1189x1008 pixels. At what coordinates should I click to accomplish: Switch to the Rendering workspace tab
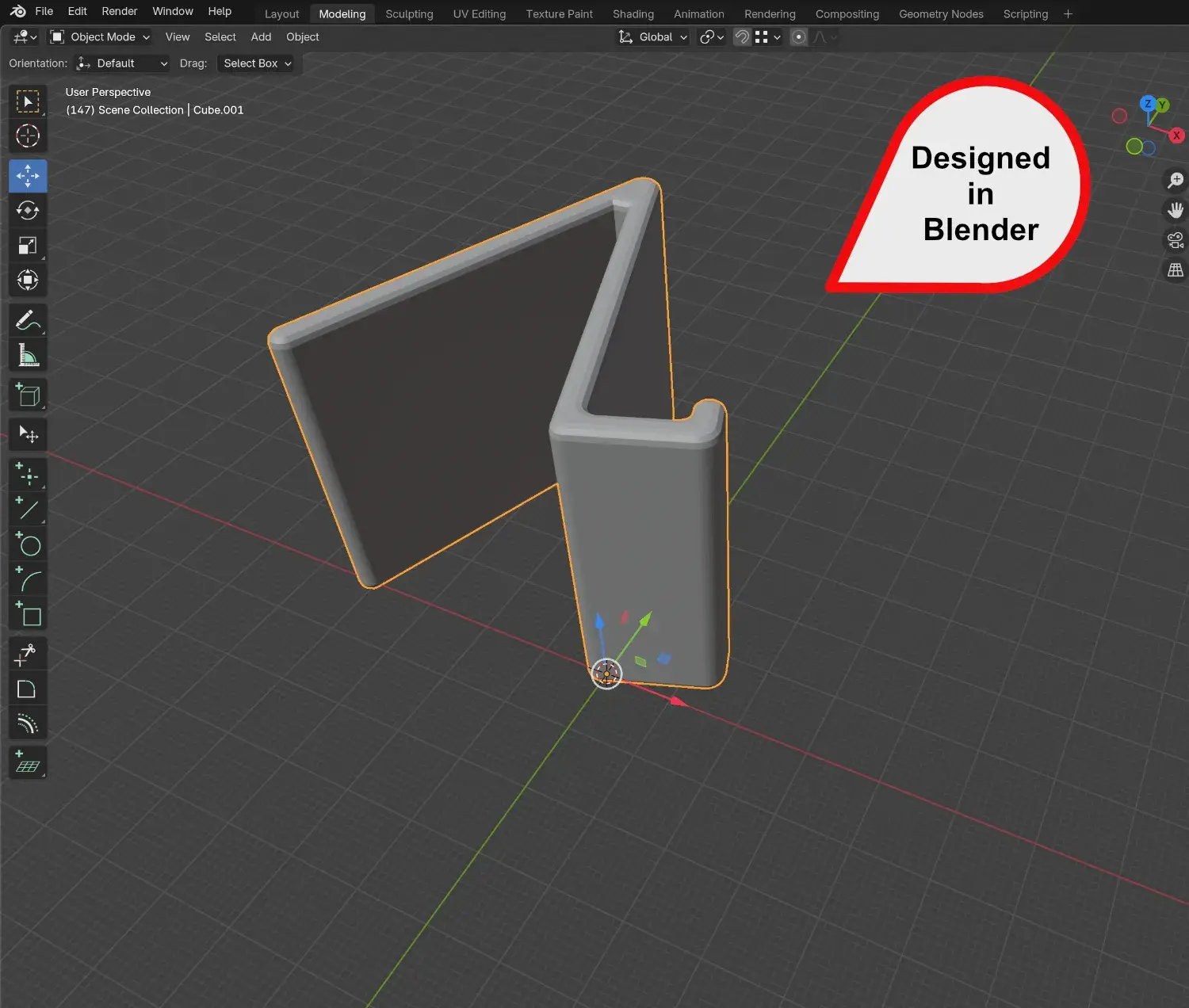770,14
